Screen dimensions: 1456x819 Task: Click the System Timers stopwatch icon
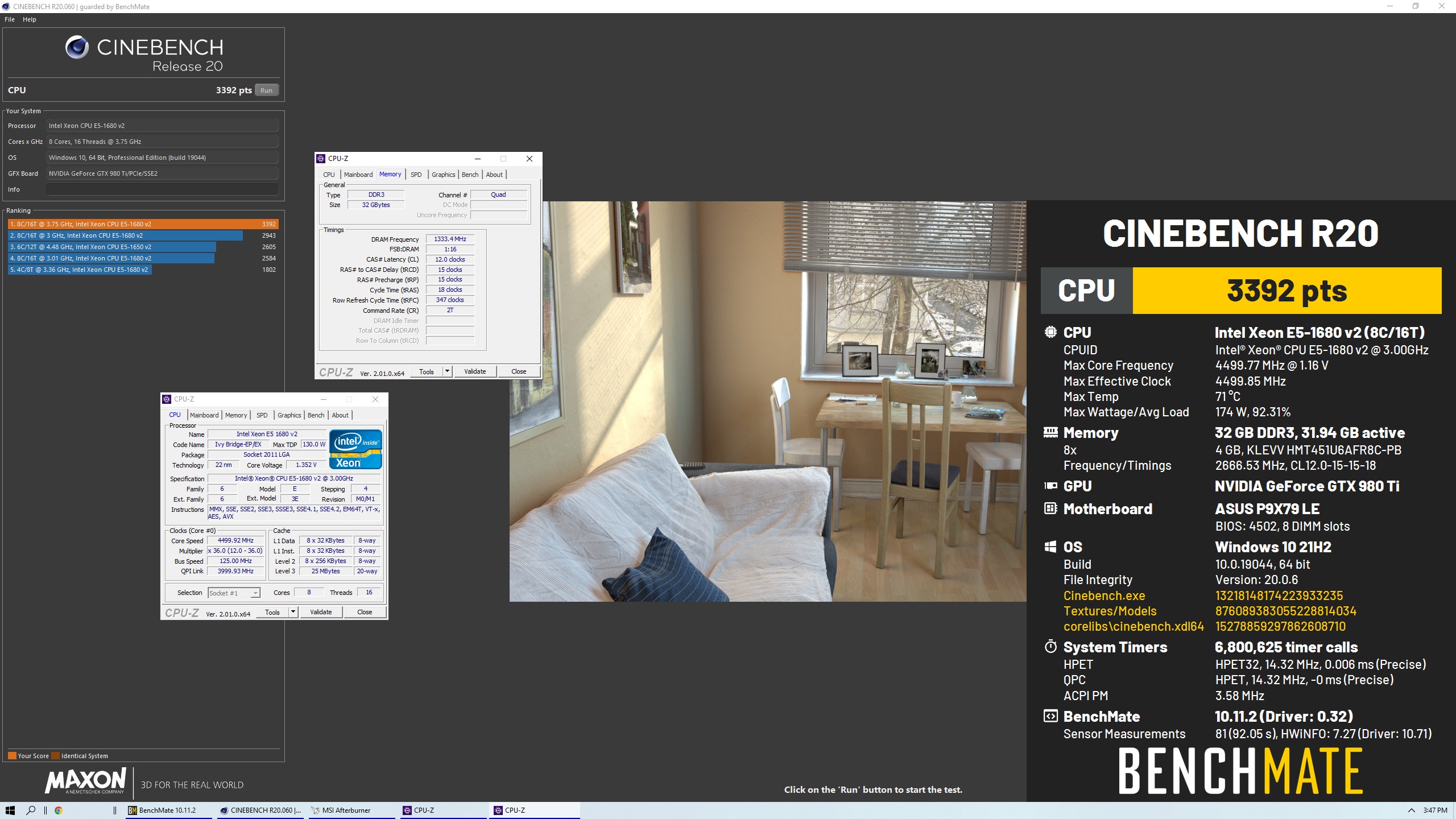[1050, 647]
